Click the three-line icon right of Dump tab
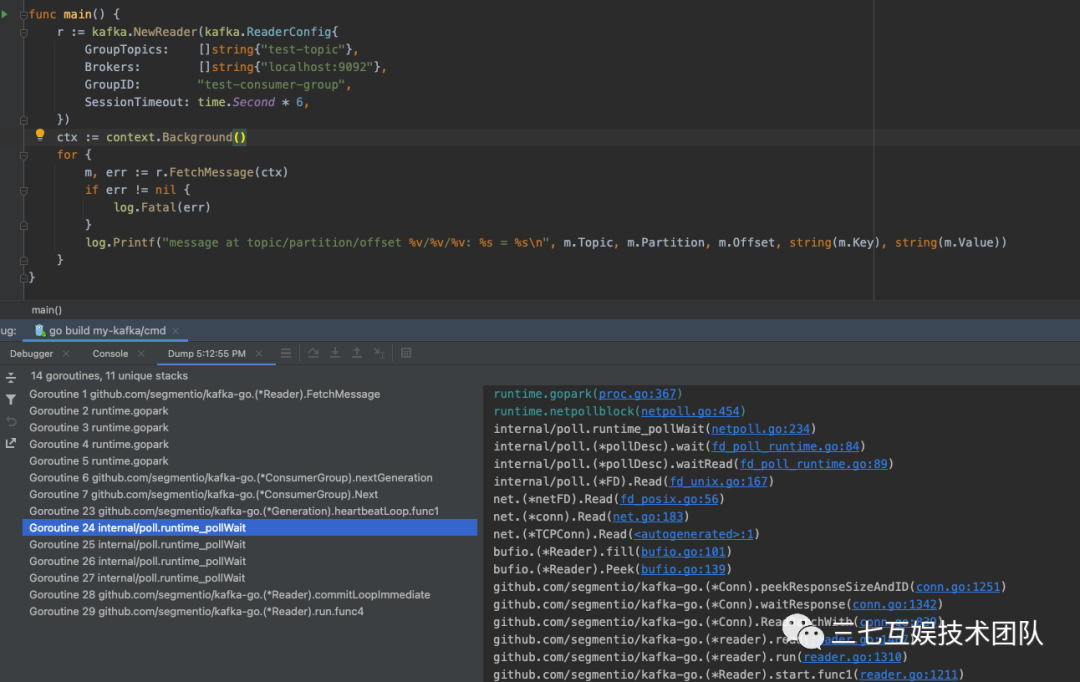 pos(286,353)
